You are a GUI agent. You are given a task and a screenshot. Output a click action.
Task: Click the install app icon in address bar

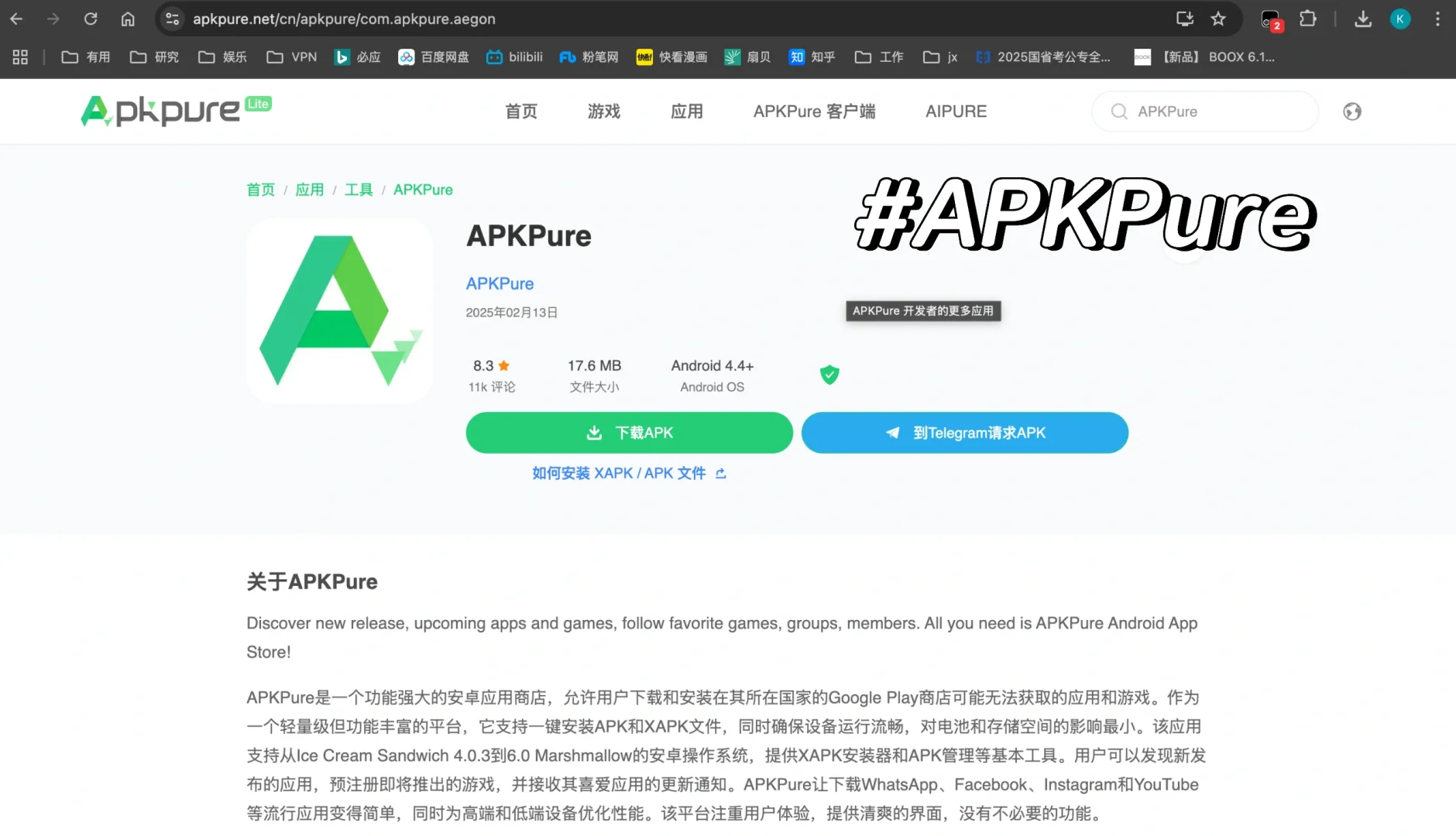pyautogui.click(x=1184, y=19)
